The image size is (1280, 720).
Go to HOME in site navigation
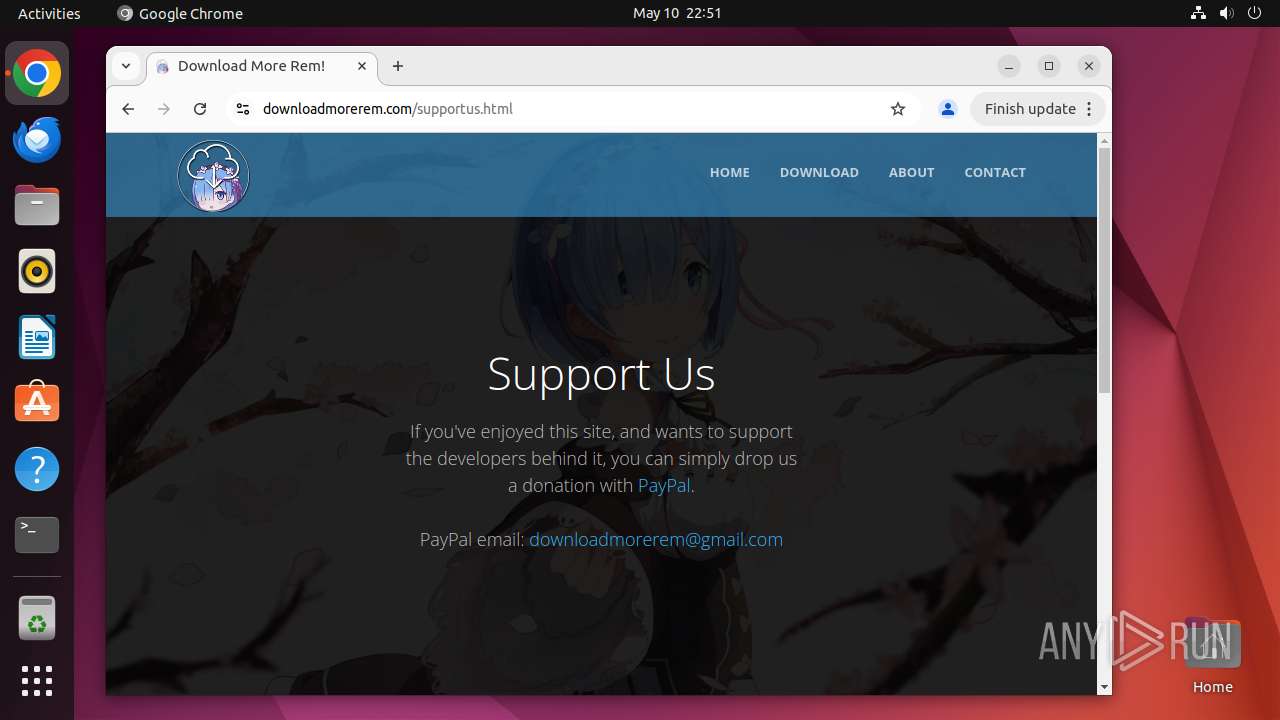click(730, 173)
